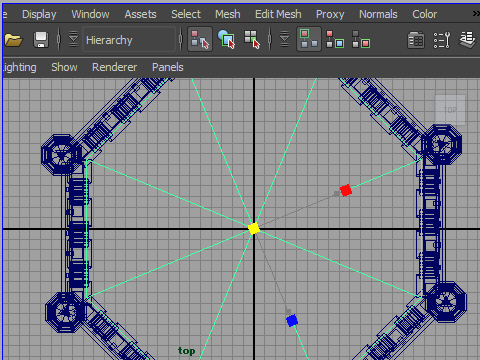Select by hierarchy and combinations icon
The height and width of the screenshot is (360, 480).
[x=200, y=39]
